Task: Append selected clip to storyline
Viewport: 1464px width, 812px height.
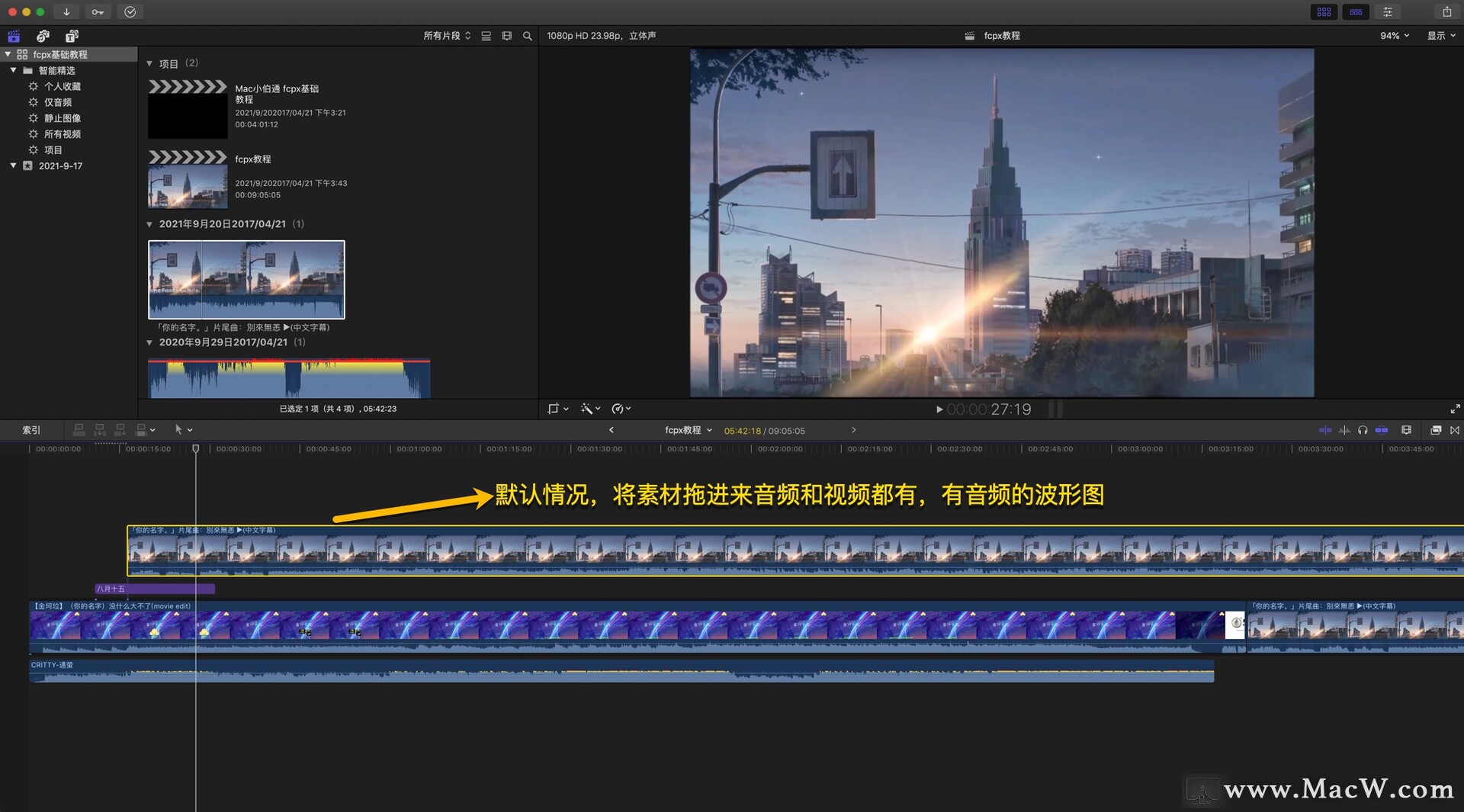Action: tap(120, 430)
